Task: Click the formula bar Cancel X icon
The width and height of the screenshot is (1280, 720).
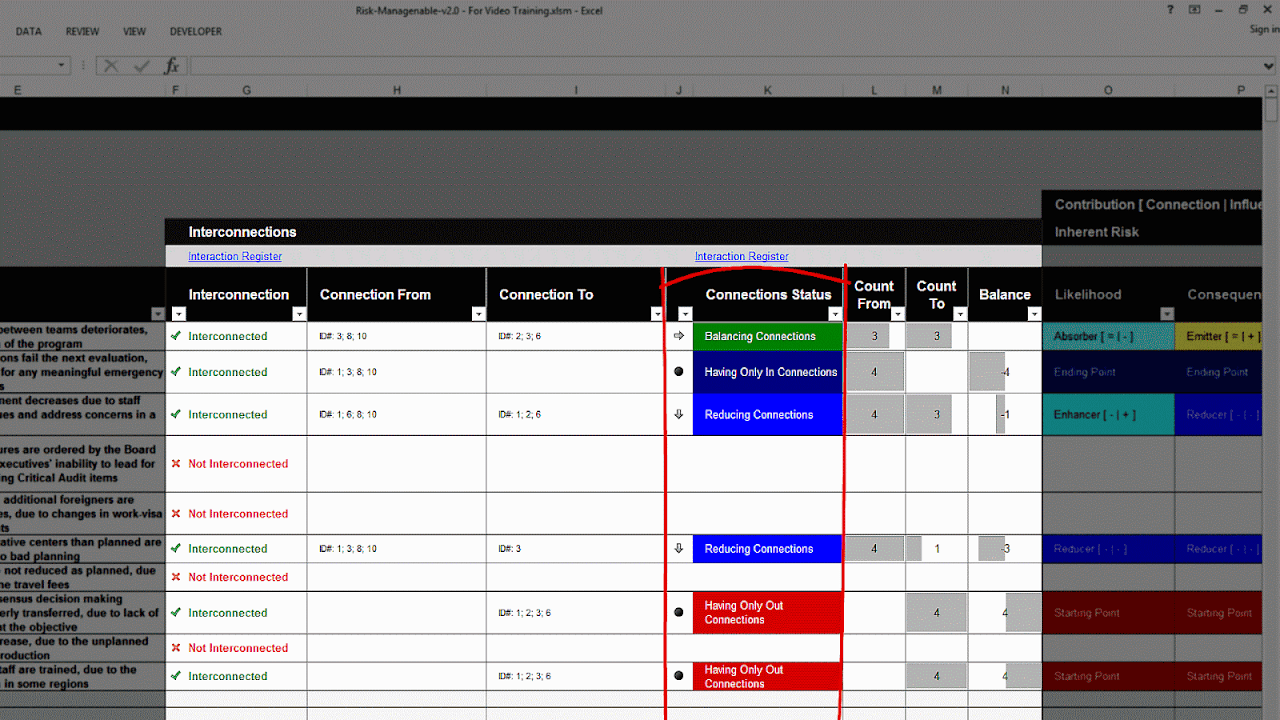Action: [111, 66]
